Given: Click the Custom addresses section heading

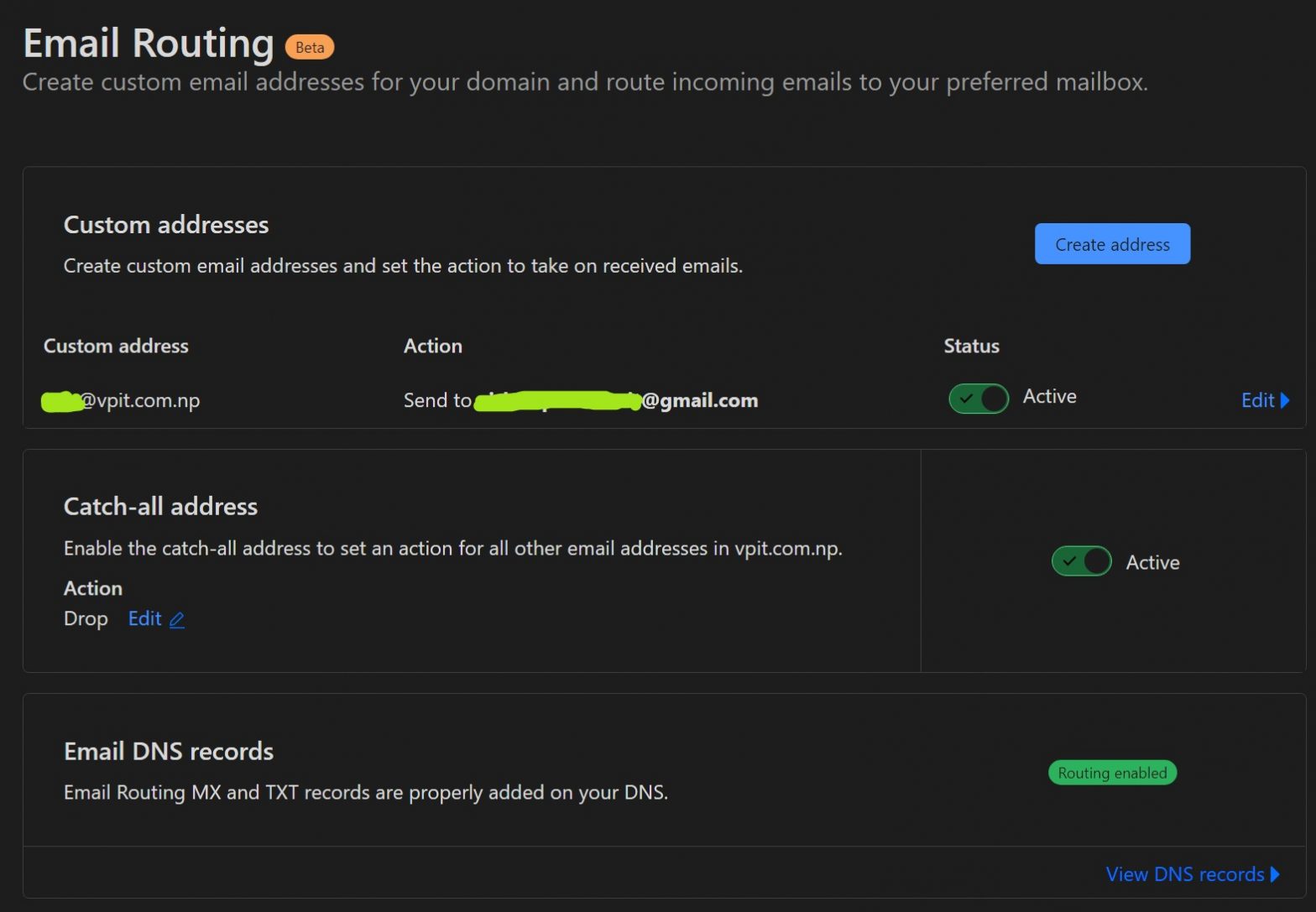Looking at the screenshot, I should coord(166,224).
